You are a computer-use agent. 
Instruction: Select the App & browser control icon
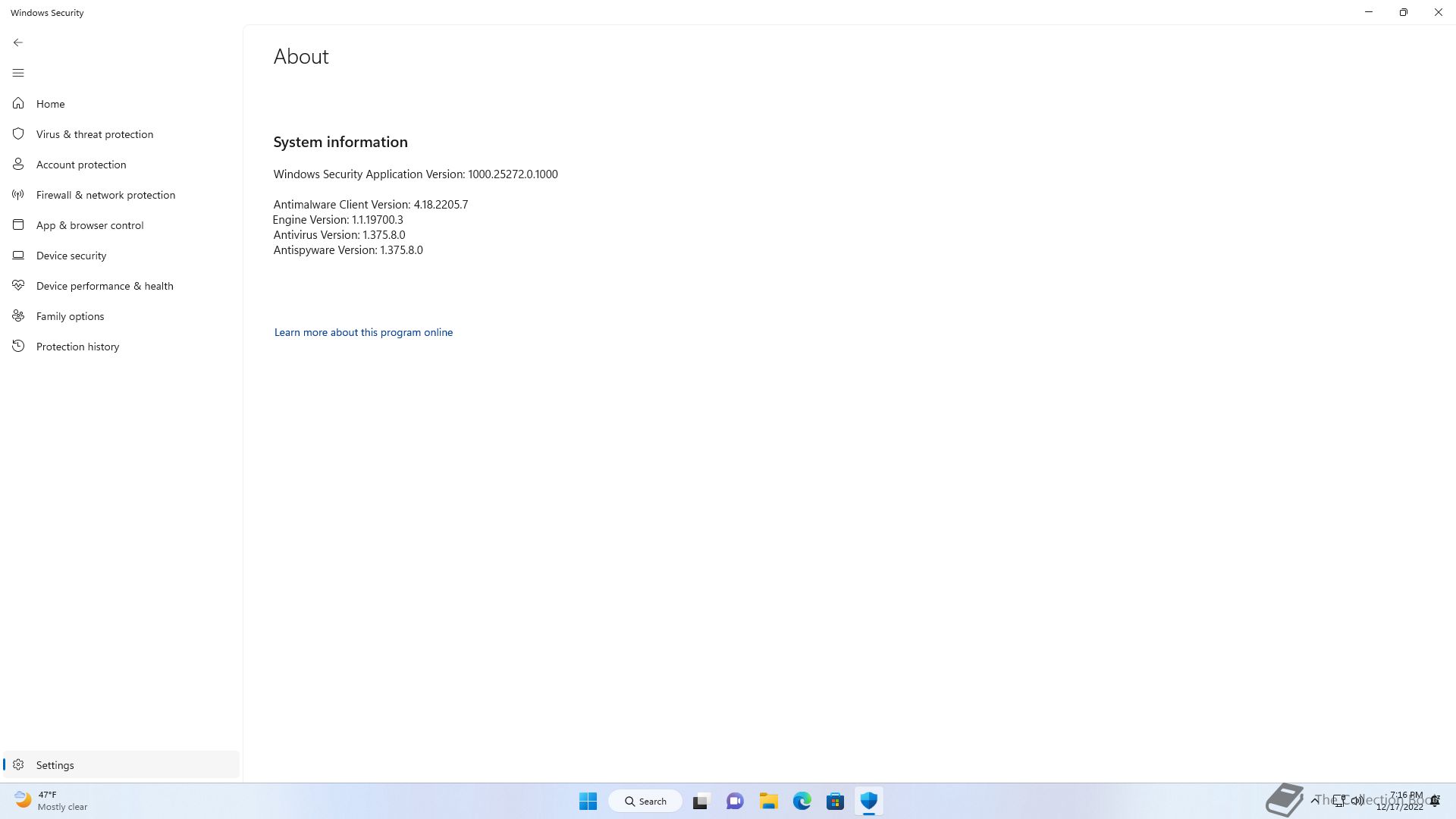[18, 224]
